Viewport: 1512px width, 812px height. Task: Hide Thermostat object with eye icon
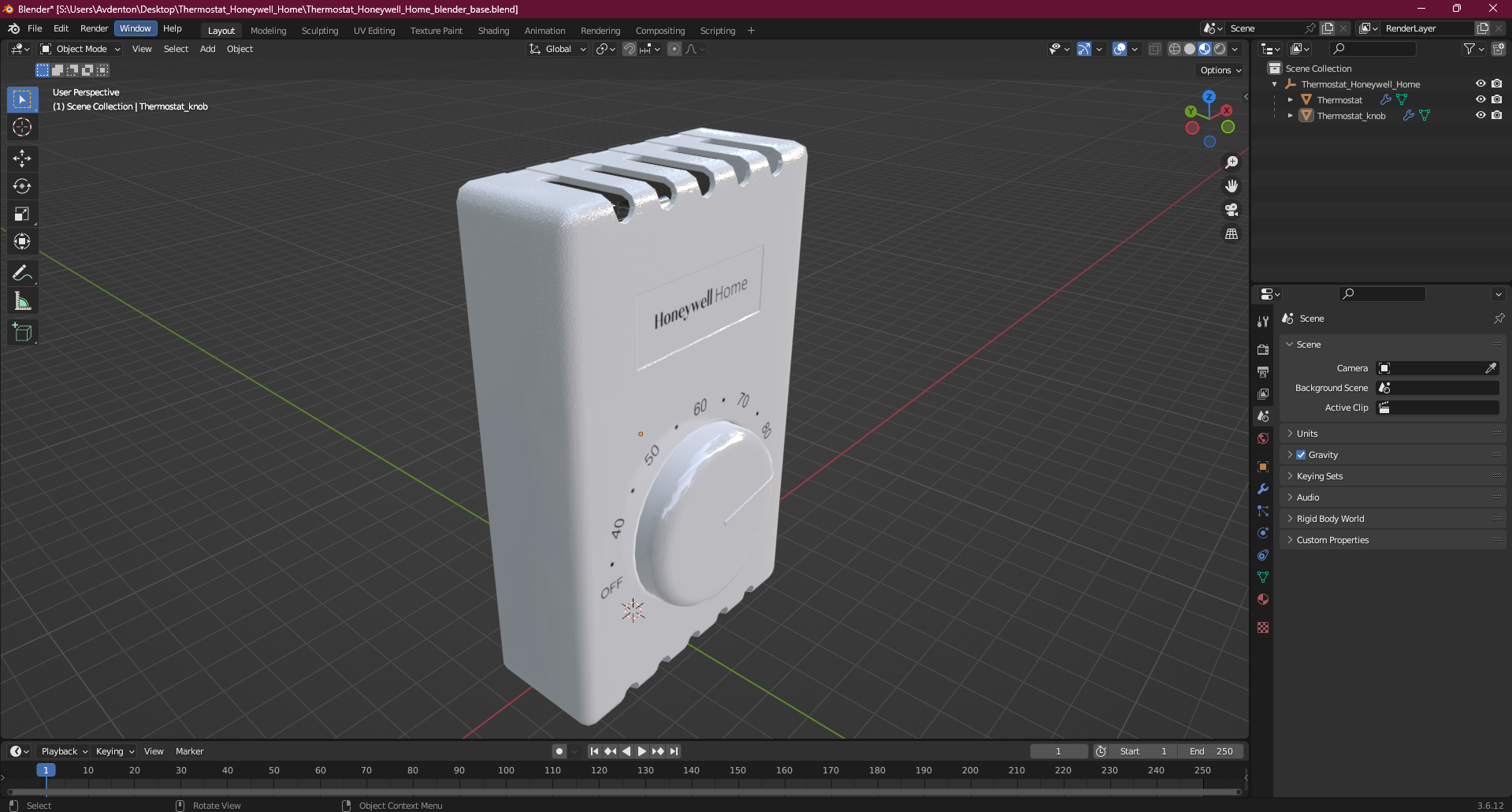1480,99
